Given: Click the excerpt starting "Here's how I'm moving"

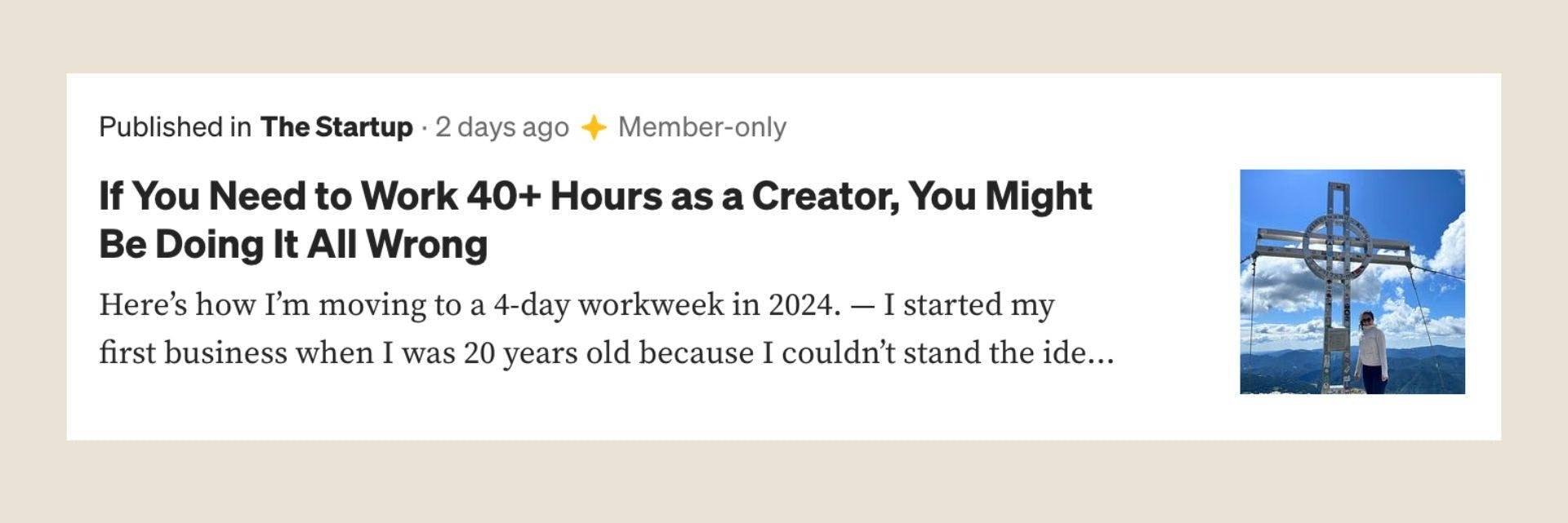Looking at the screenshot, I should pos(607,329).
